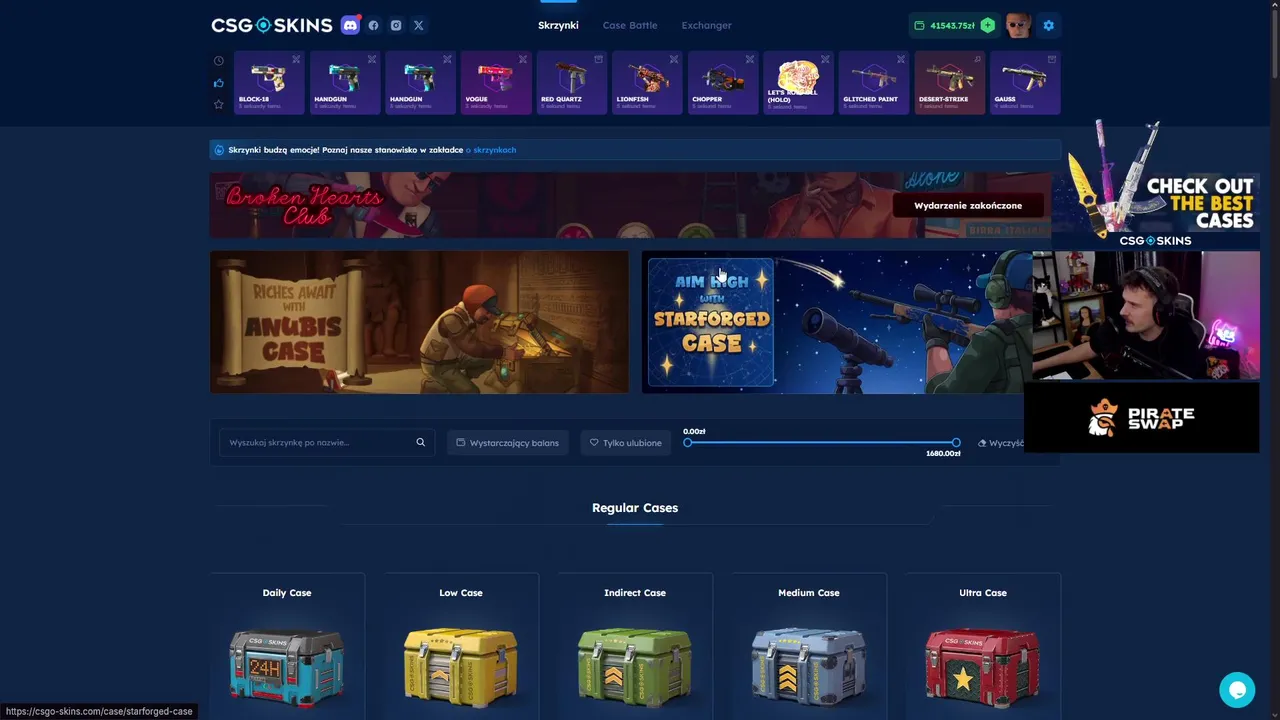This screenshot has height=720, width=1280.
Task: Open the LIONFISH drop card
Action: [647, 82]
